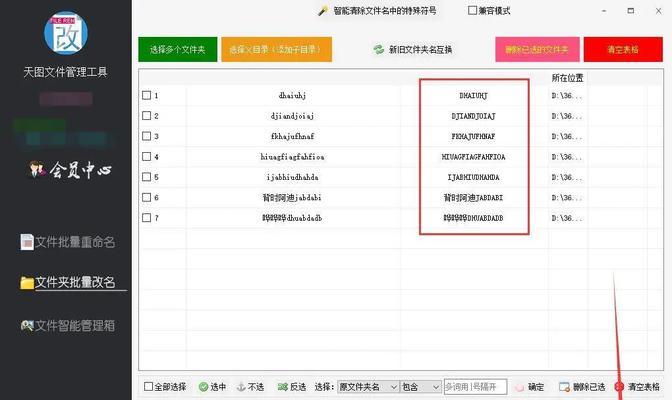Select new name cell ending DHUABDADB
672x400 pixels.
[474, 218]
